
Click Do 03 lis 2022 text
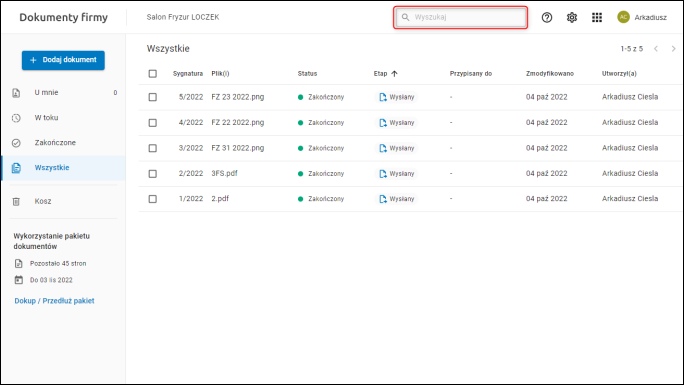click(x=51, y=280)
